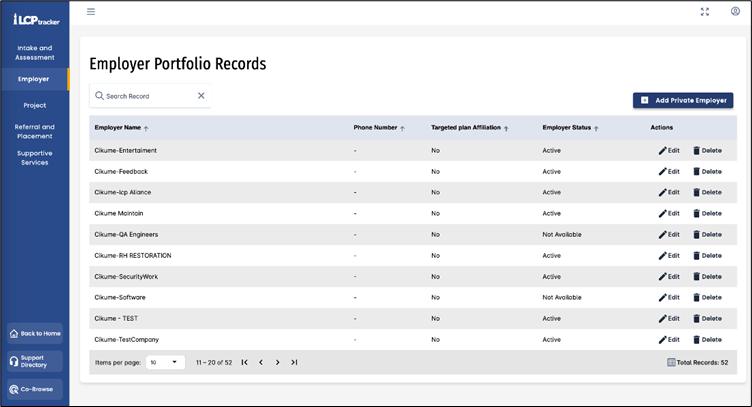Delete the Cikume-Entertaiment record
The height and width of the screenshot is (407, 752).
[707, 151]
